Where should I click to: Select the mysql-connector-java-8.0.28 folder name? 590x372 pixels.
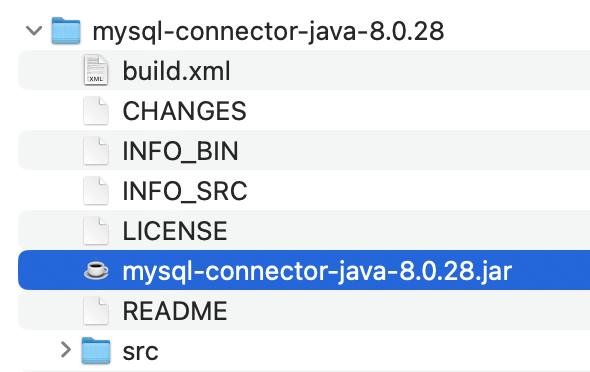[x=268, y=32]
